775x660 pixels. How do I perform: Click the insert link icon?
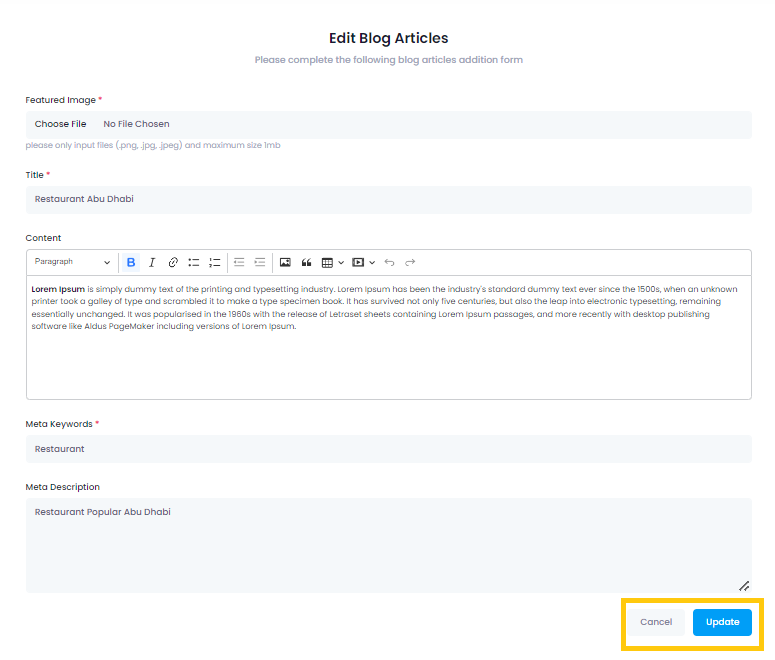point(173,262)
